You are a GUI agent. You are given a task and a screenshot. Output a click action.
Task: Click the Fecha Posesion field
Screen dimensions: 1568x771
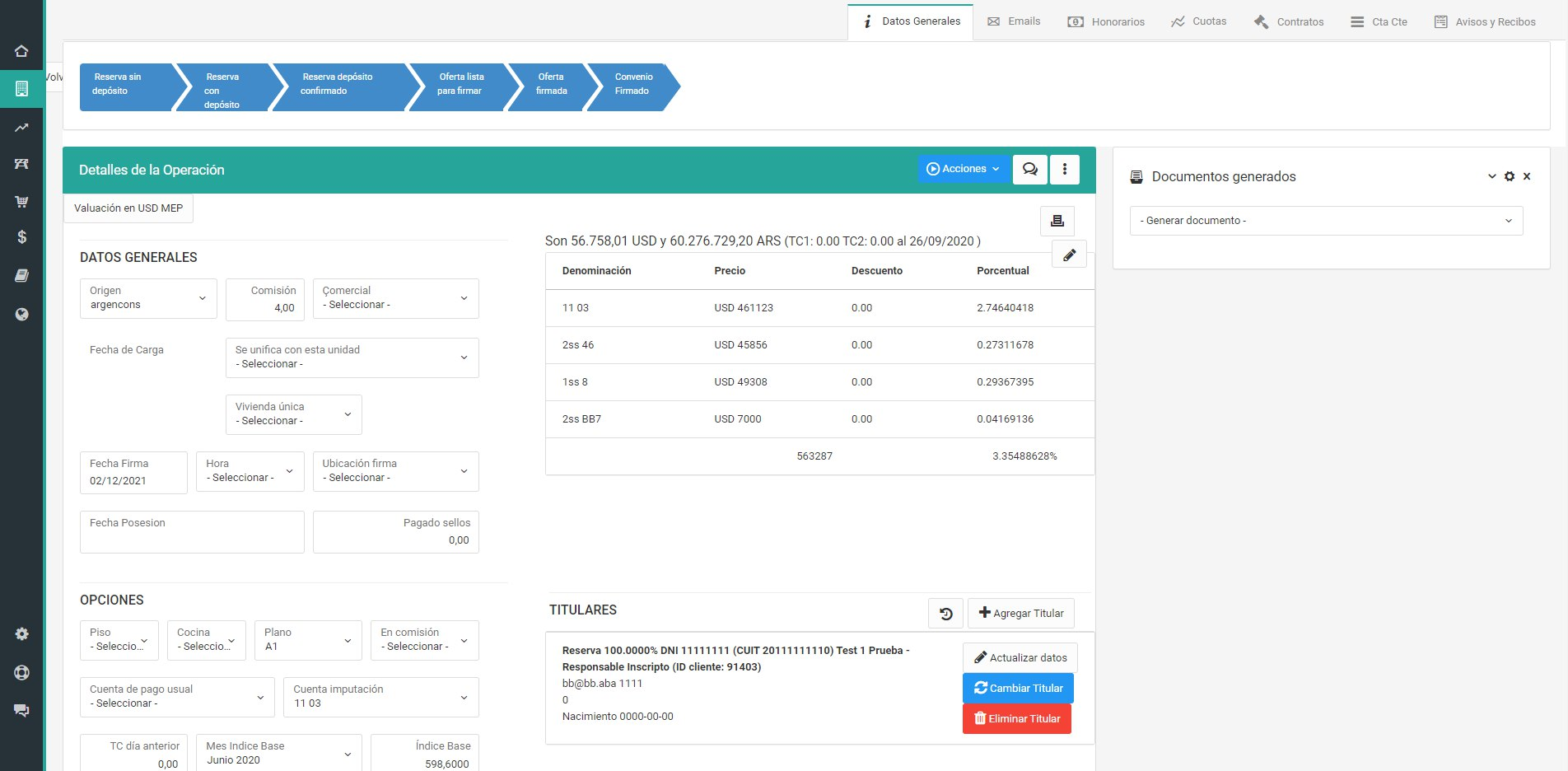pyautogui.click(x=192, y=532)
